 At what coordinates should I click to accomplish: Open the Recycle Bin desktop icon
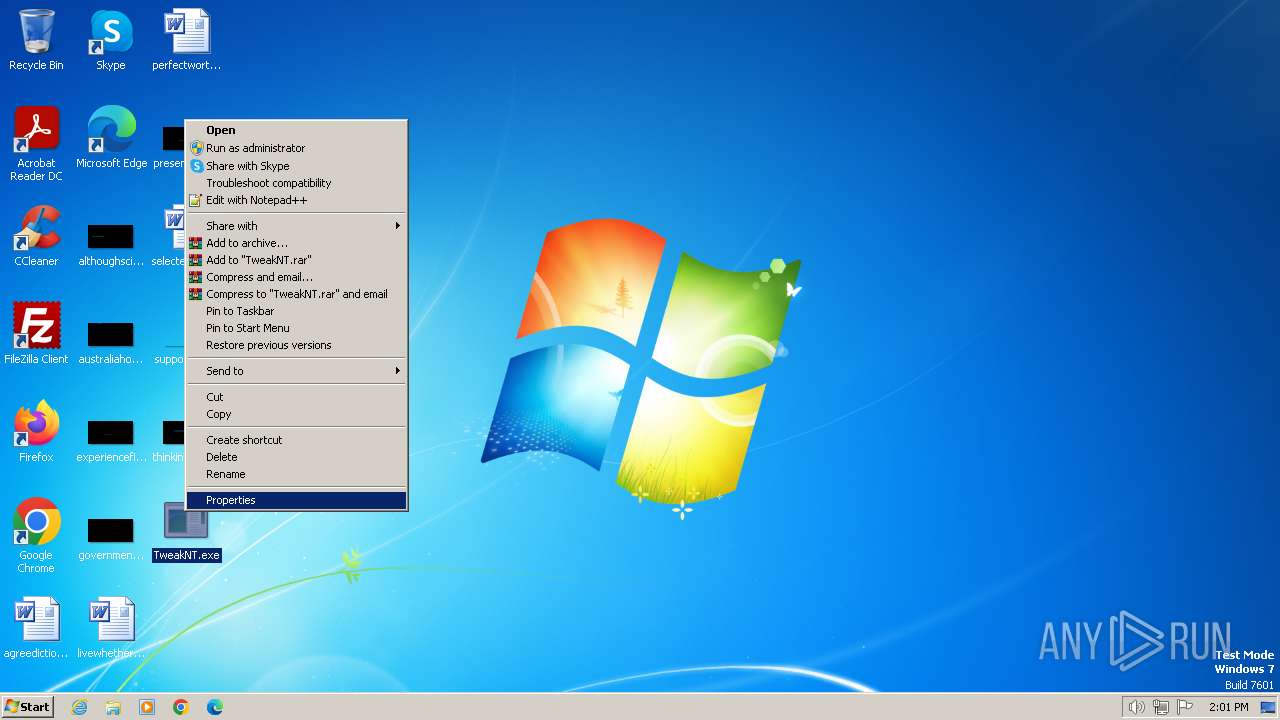(x=36, y=40)
